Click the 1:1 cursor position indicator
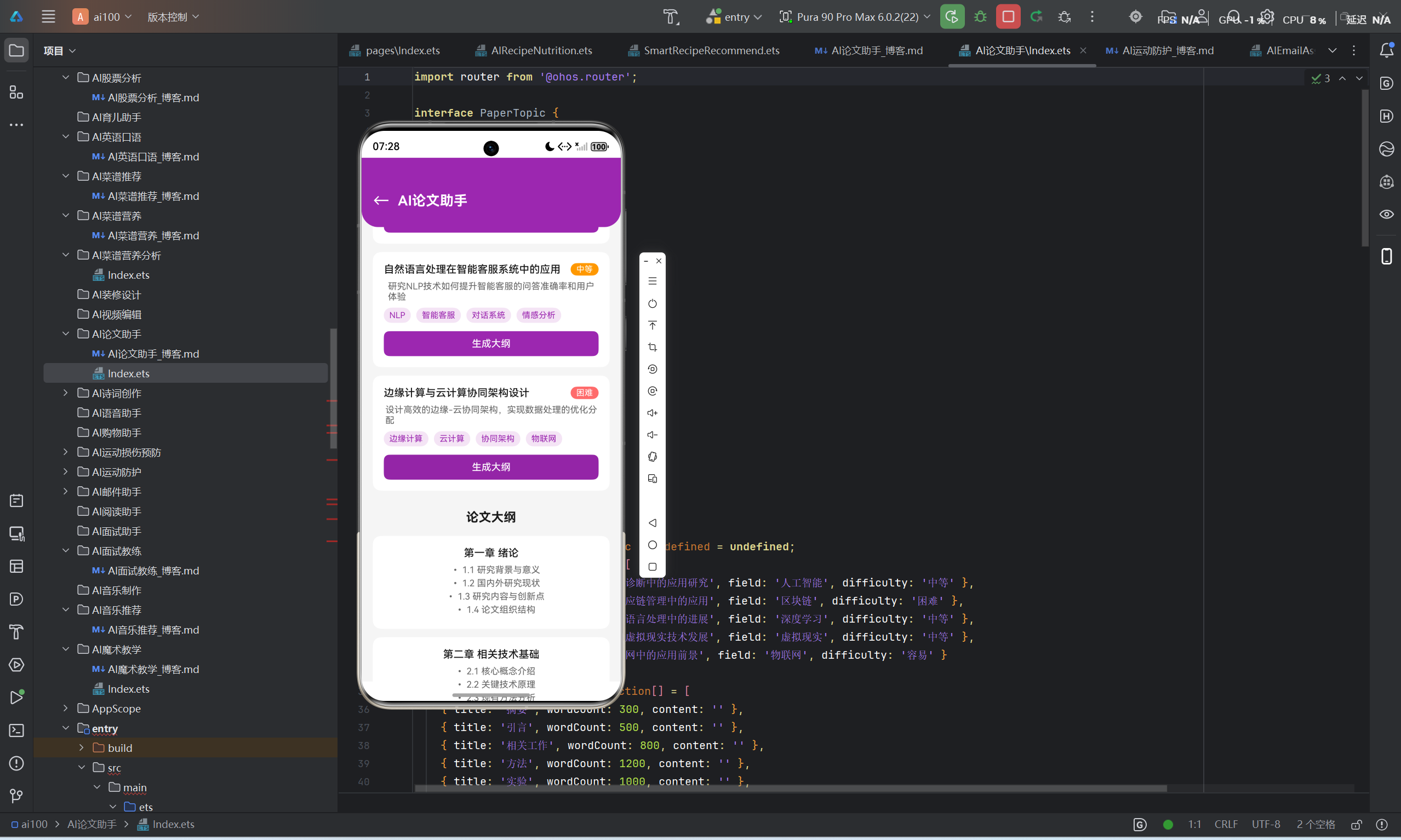The width and height of the screenshot is (1401, 840). point(1194,825)
